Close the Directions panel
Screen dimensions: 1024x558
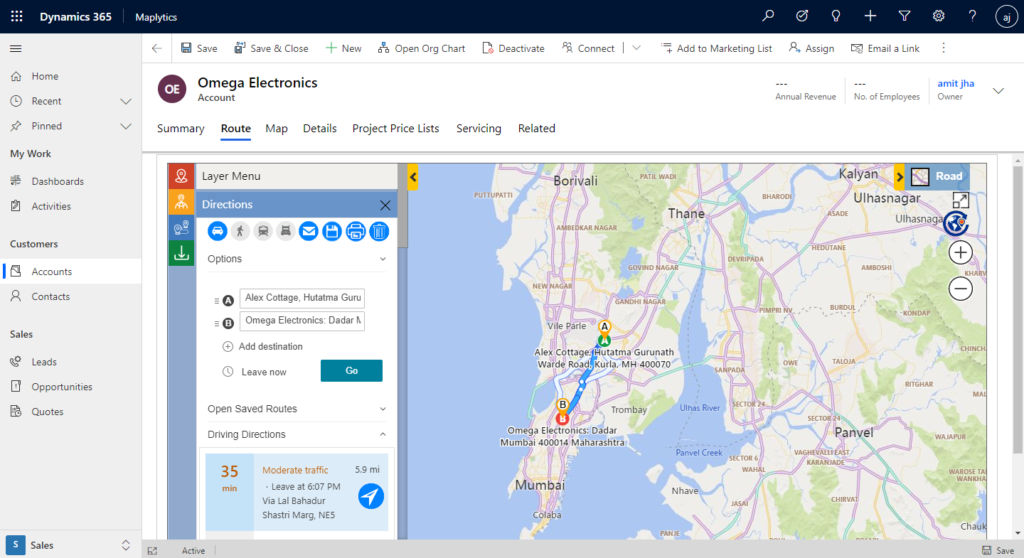click(385, 205)
